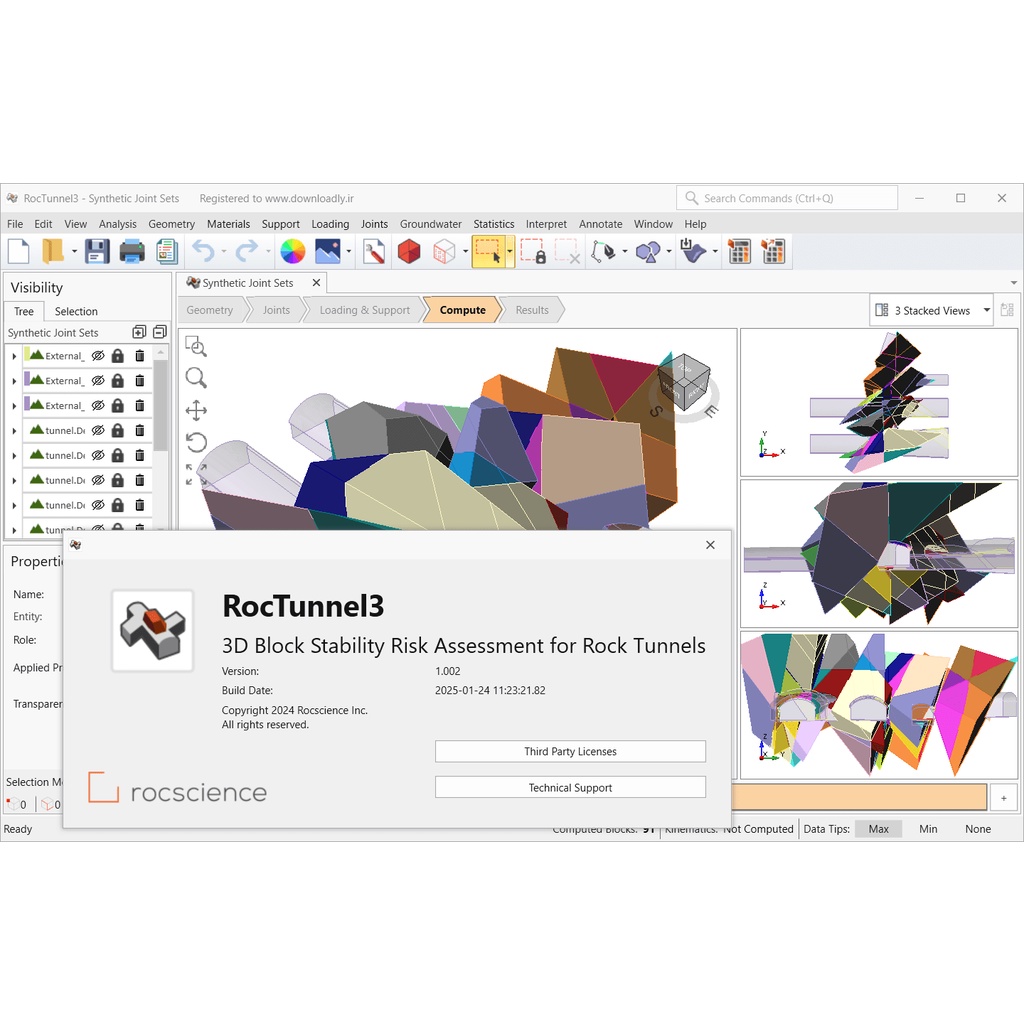
Task: Select the Max data tips option
Action: coord(878,829)
